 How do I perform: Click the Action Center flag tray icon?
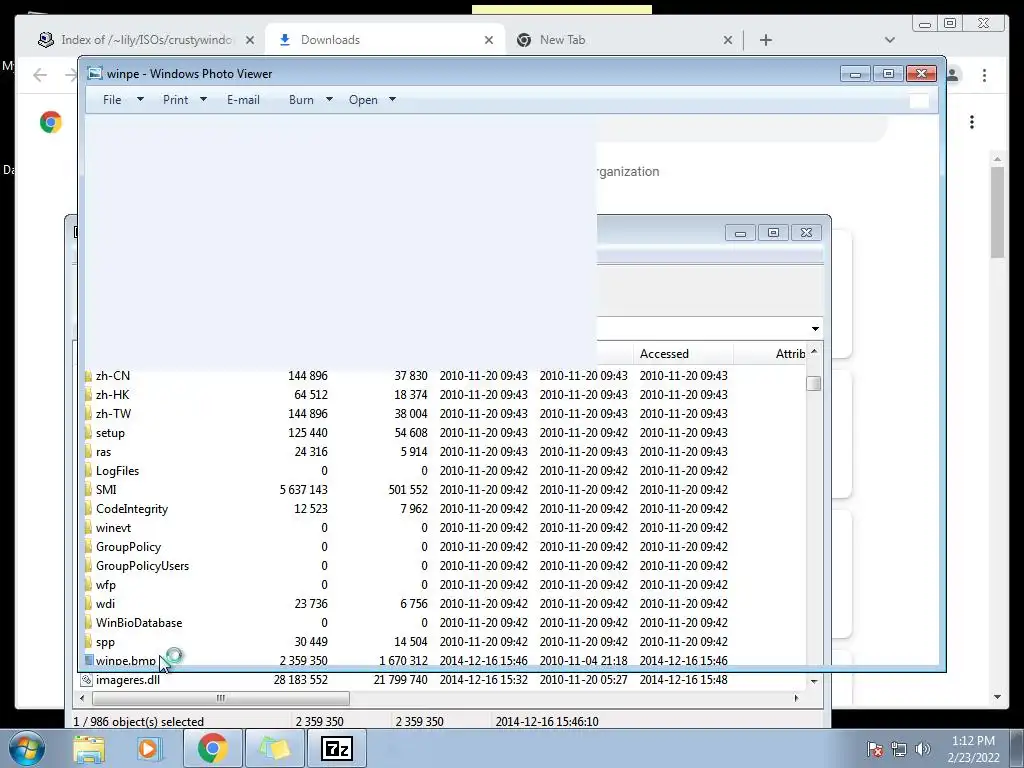874,749
